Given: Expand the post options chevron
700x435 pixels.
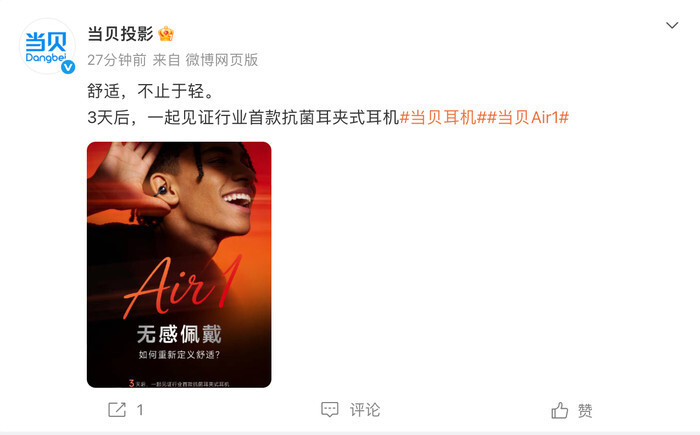Looking at the screenshot, I should pyautogui.click(x=672, y=25).
